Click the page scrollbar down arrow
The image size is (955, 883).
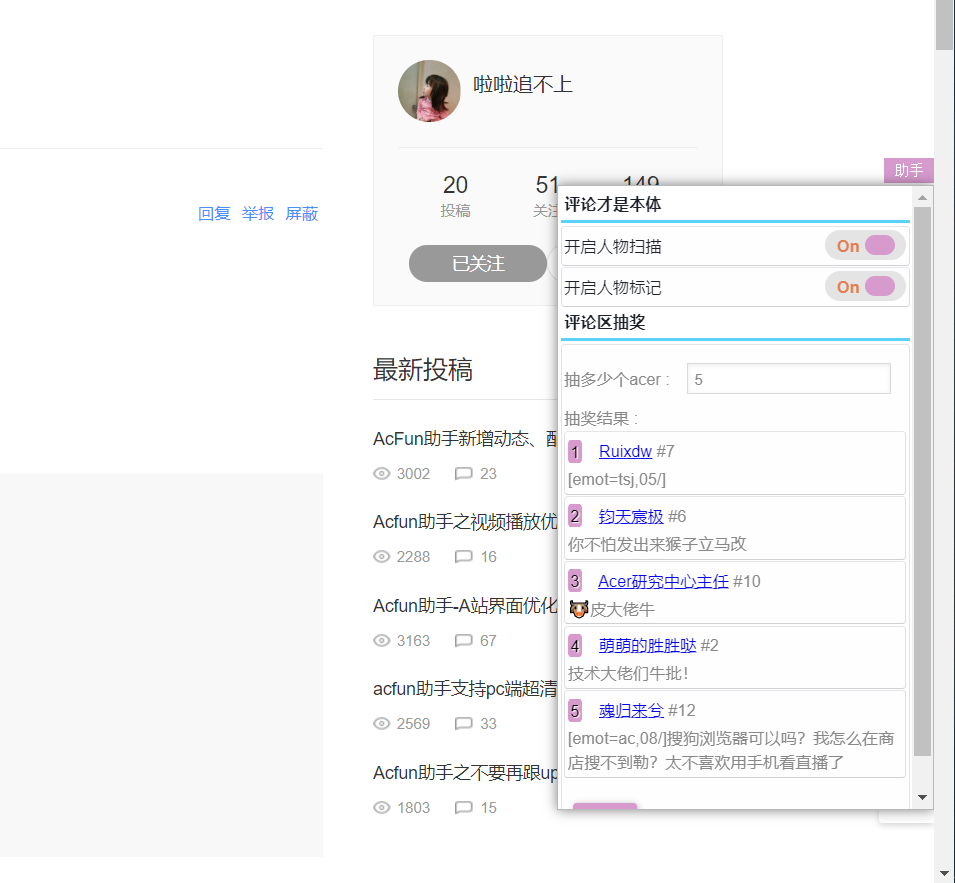point(945,873)
